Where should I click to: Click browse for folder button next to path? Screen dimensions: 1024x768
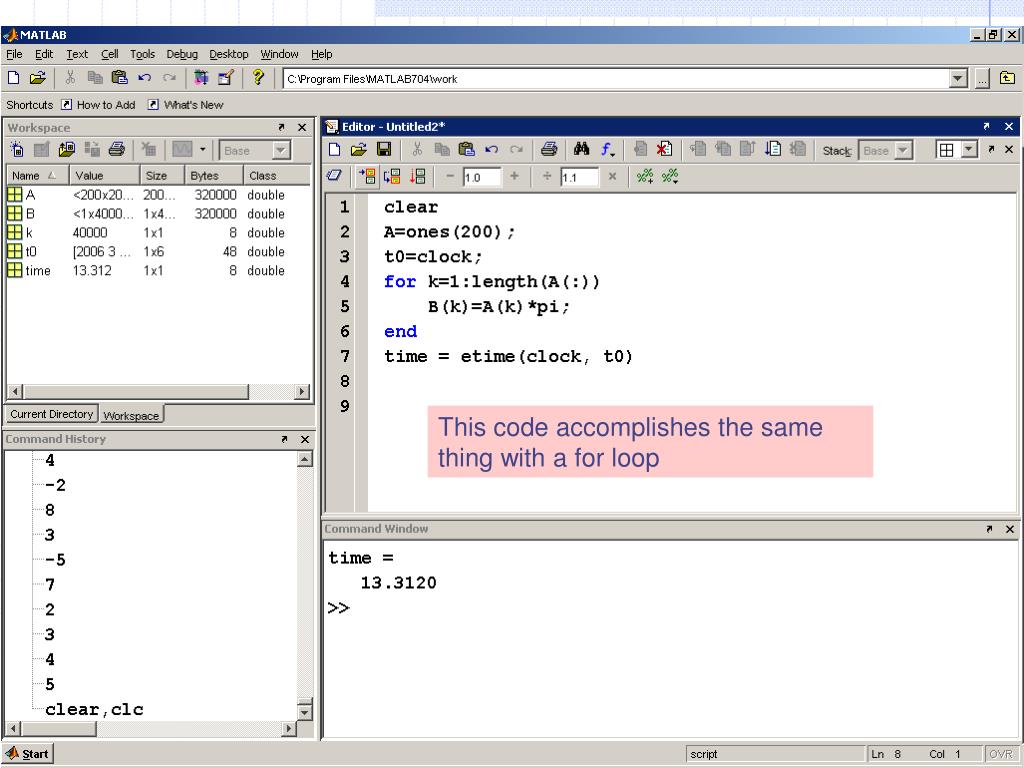tap(982, 79)
